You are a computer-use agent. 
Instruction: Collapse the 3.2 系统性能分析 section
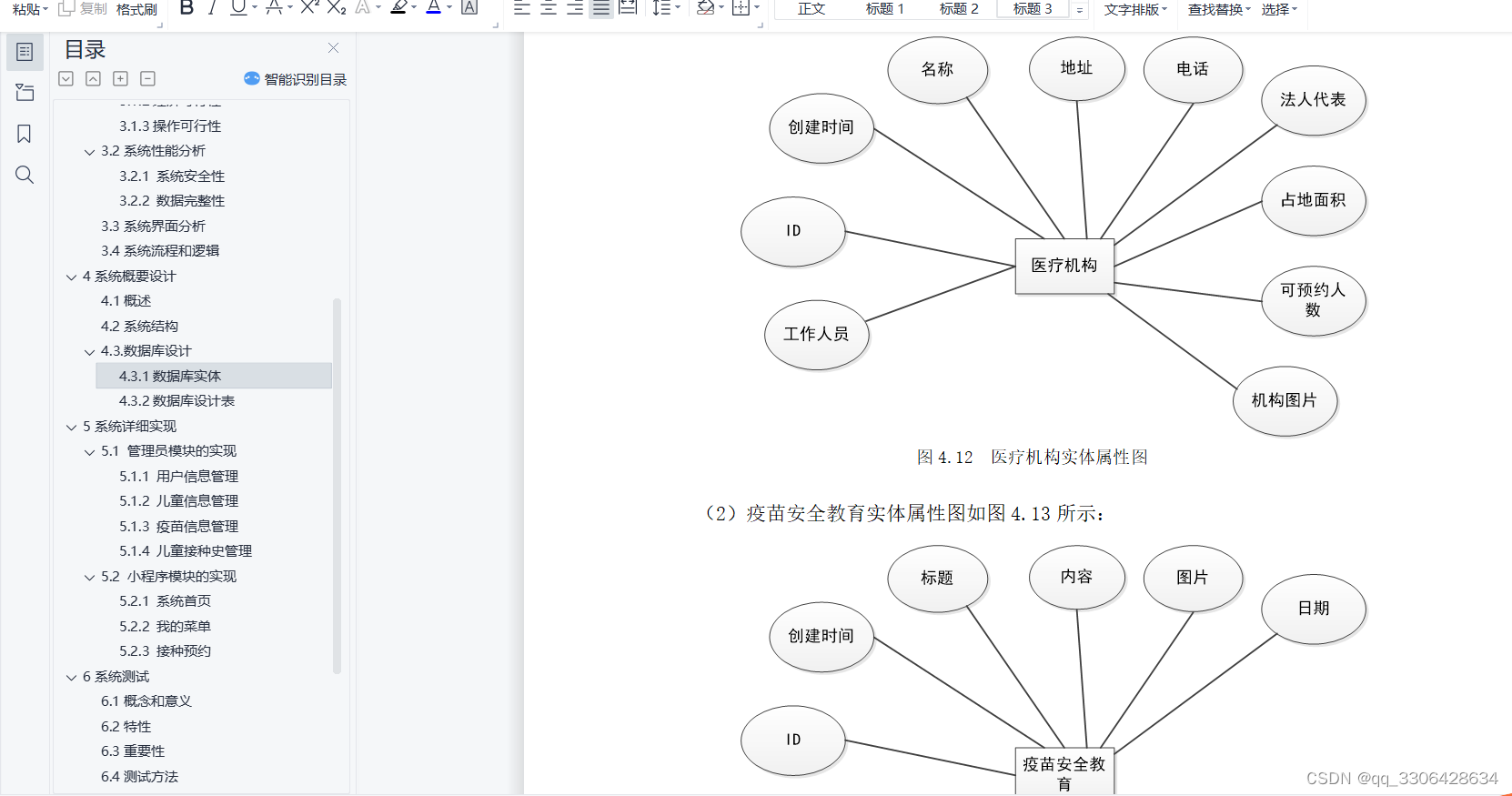point(89,152)
